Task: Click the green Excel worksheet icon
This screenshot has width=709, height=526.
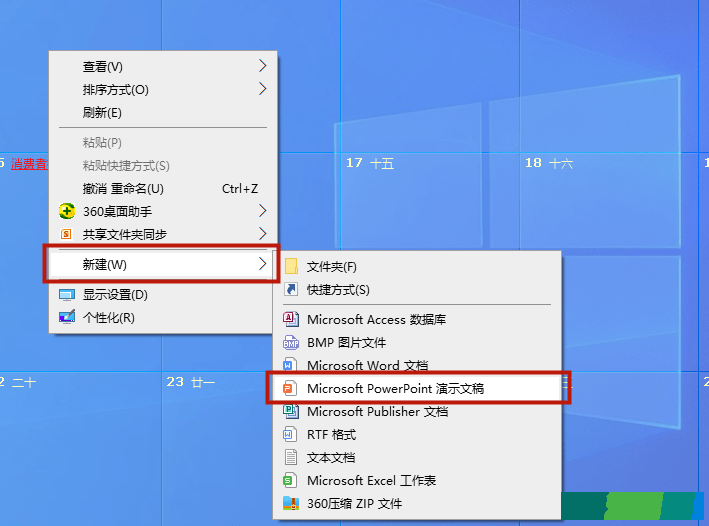Action: [x=290, y=480]
